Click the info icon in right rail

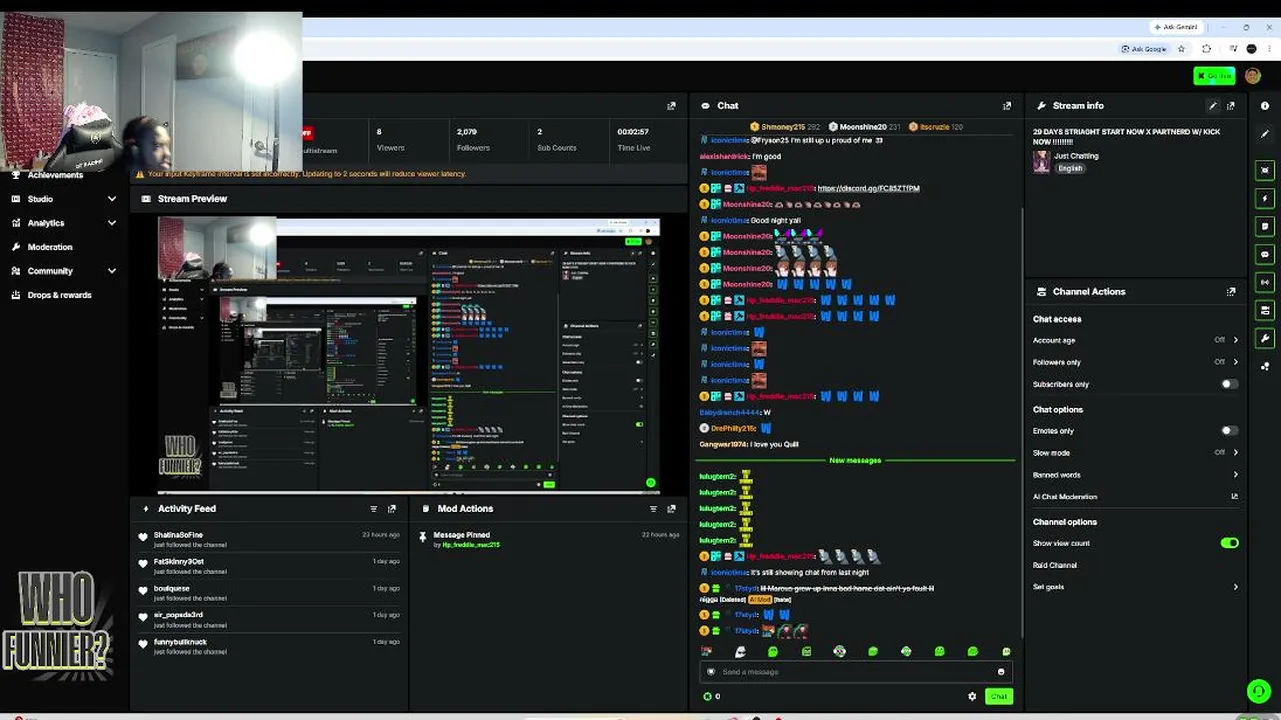click(x=1265, y=105)
